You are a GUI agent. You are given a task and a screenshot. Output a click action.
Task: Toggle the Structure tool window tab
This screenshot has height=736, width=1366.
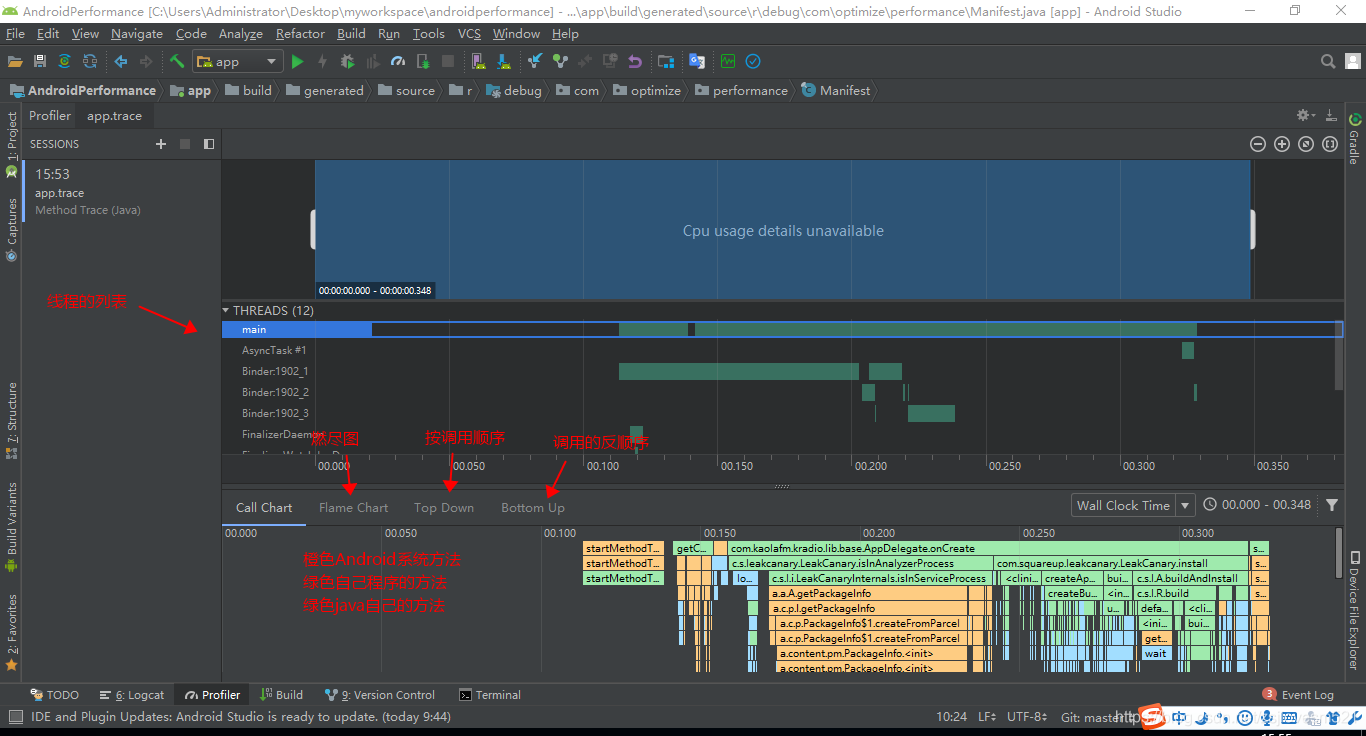point(12,420)
